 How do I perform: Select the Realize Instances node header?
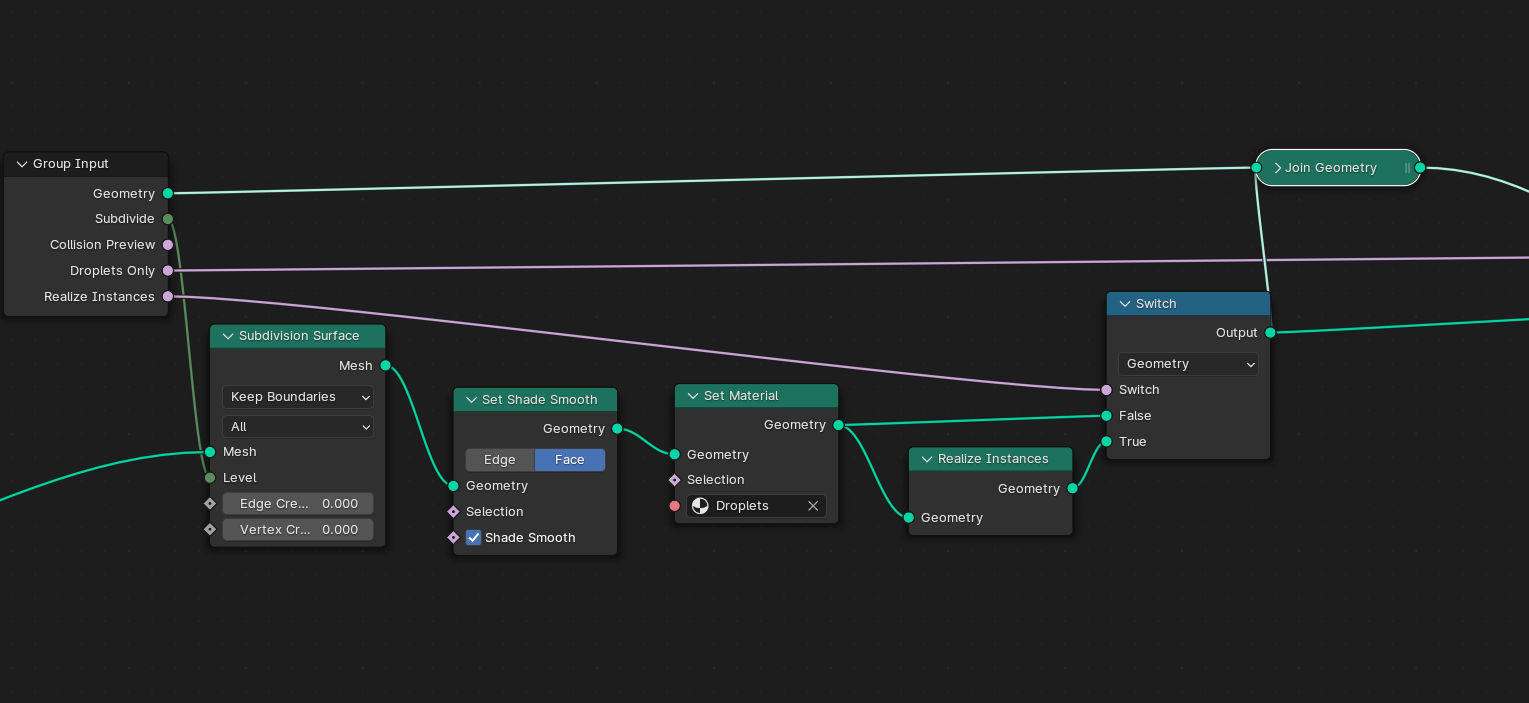(990, 459)
